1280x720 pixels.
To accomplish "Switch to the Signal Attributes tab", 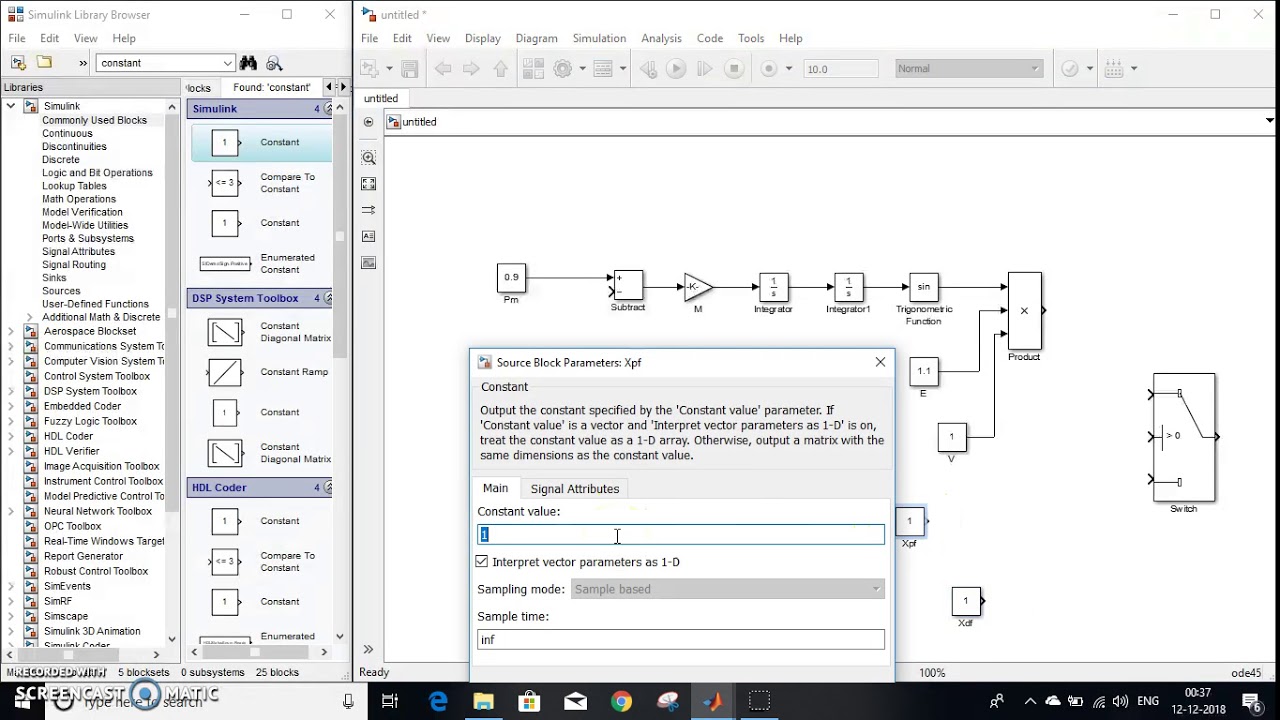I will click(575, 489).
